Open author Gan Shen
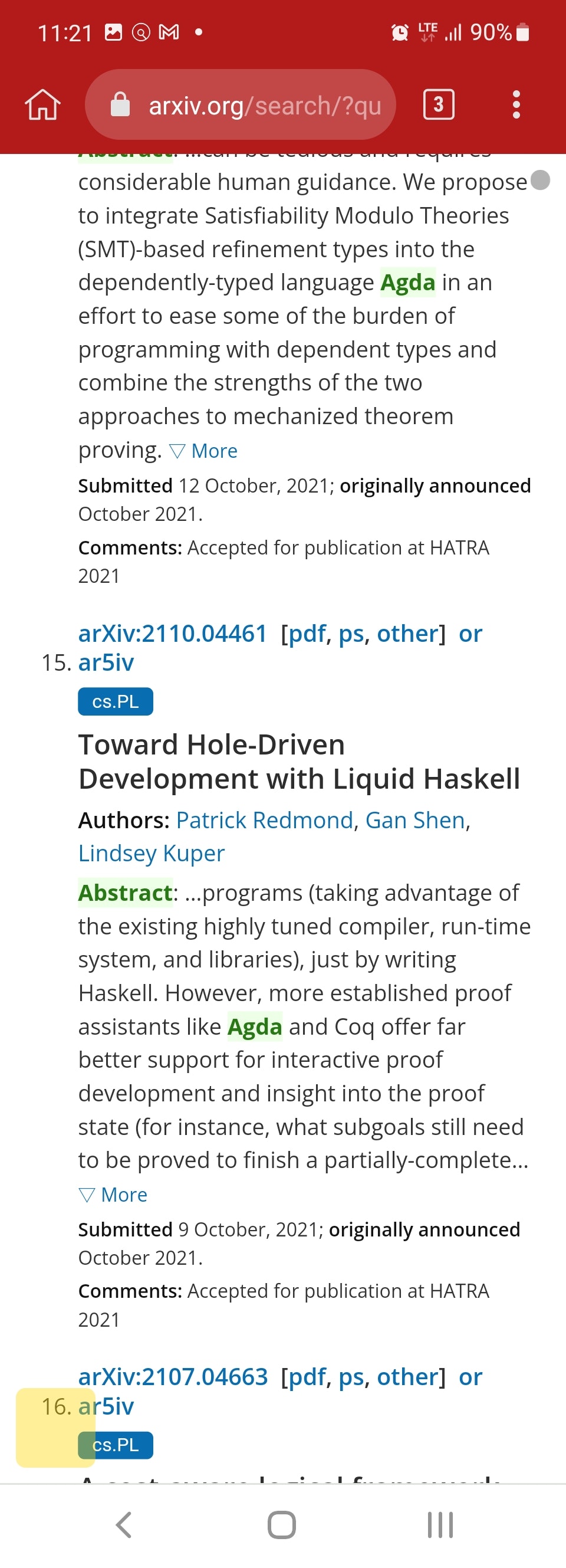This screenshot has width=566, height=1568. tap(415, 820)
